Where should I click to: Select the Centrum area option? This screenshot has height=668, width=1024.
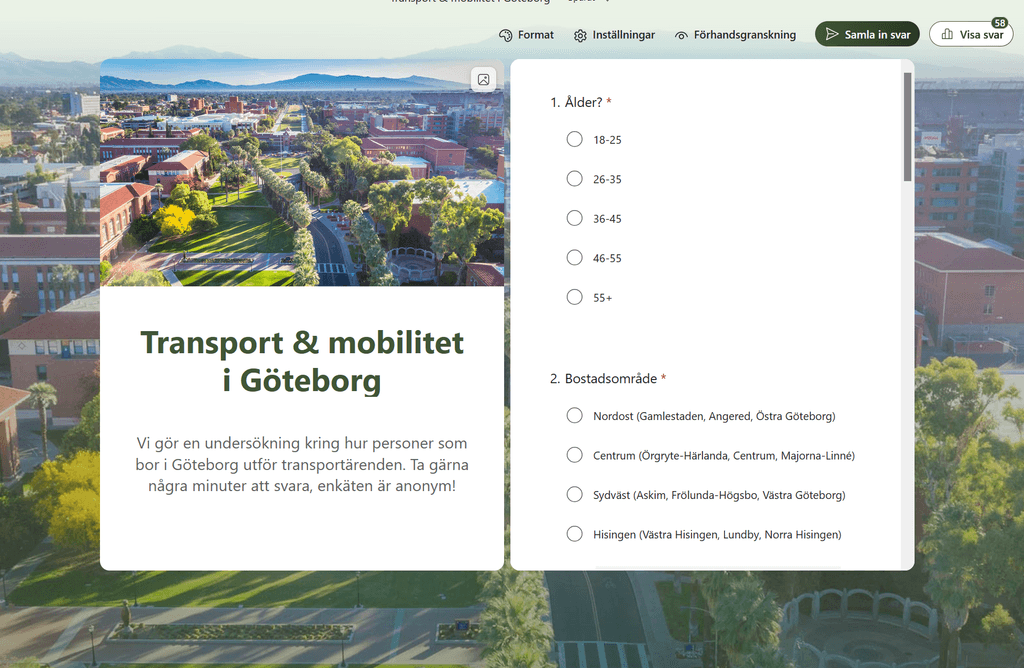click(575, 455)
